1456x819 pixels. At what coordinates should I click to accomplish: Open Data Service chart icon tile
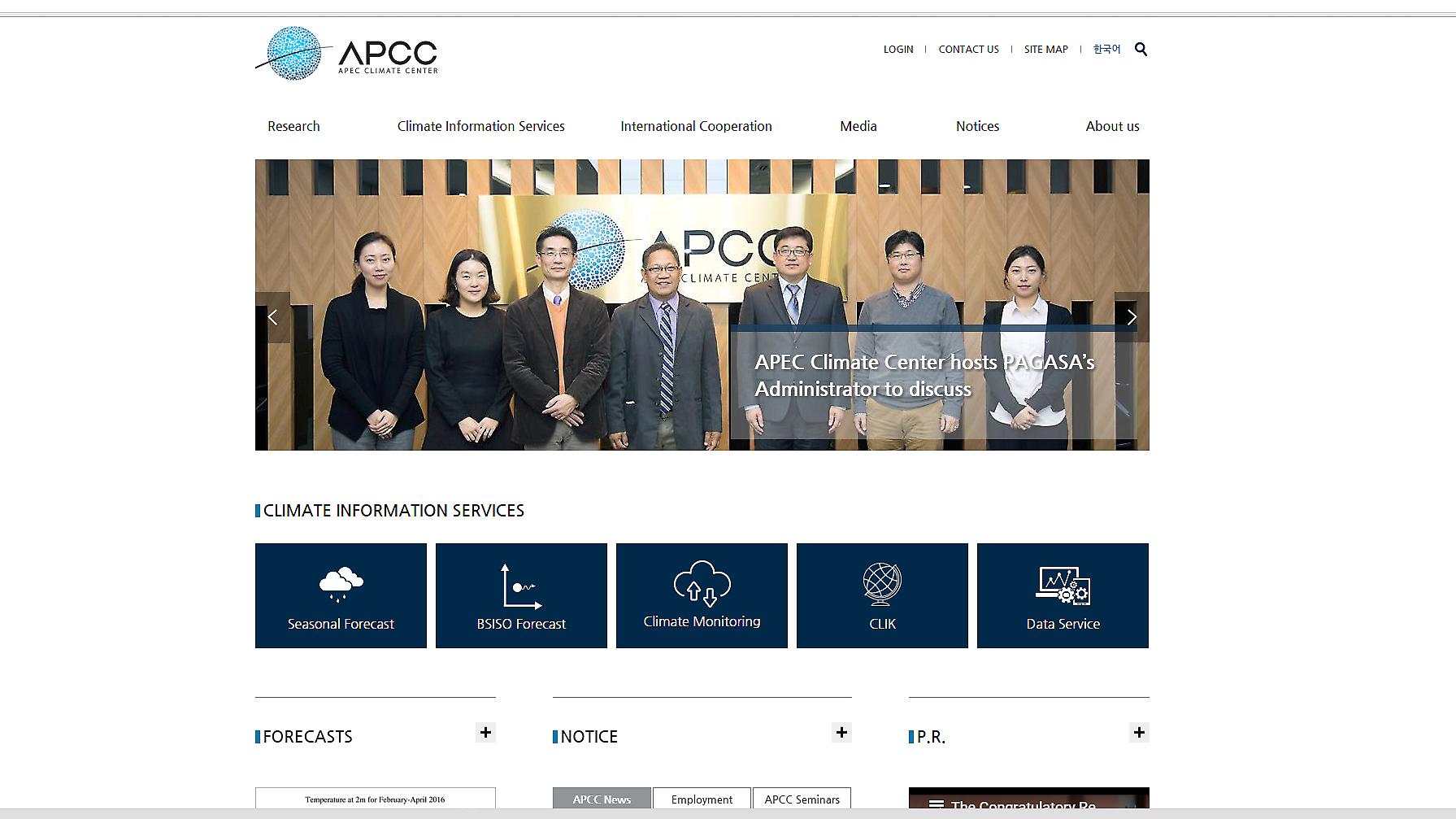(1063, 595)
